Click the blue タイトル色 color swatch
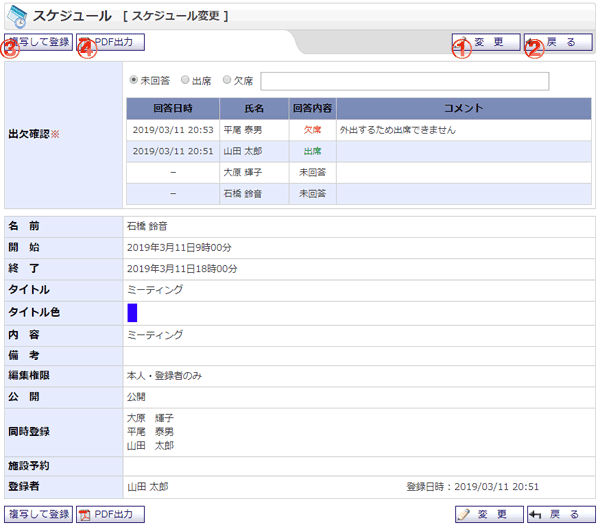The image size is (600, 525). pyautogui.click(x=132, y=312)
